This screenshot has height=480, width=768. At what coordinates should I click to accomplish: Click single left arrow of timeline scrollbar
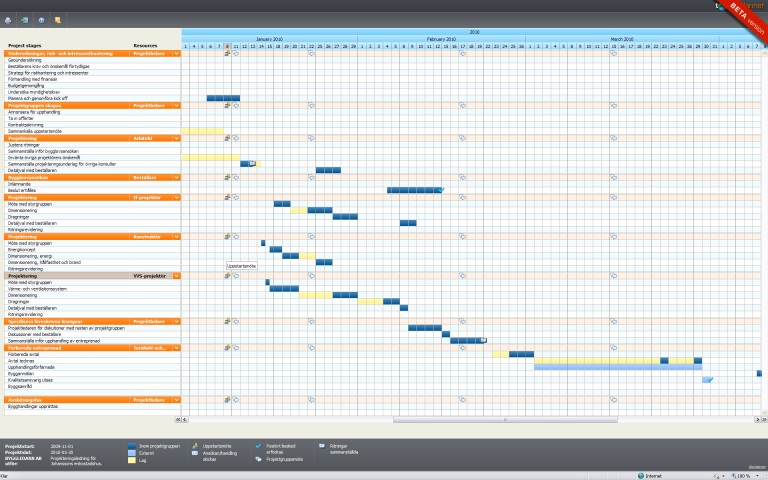pyautogui.click(x=185, y=419)
